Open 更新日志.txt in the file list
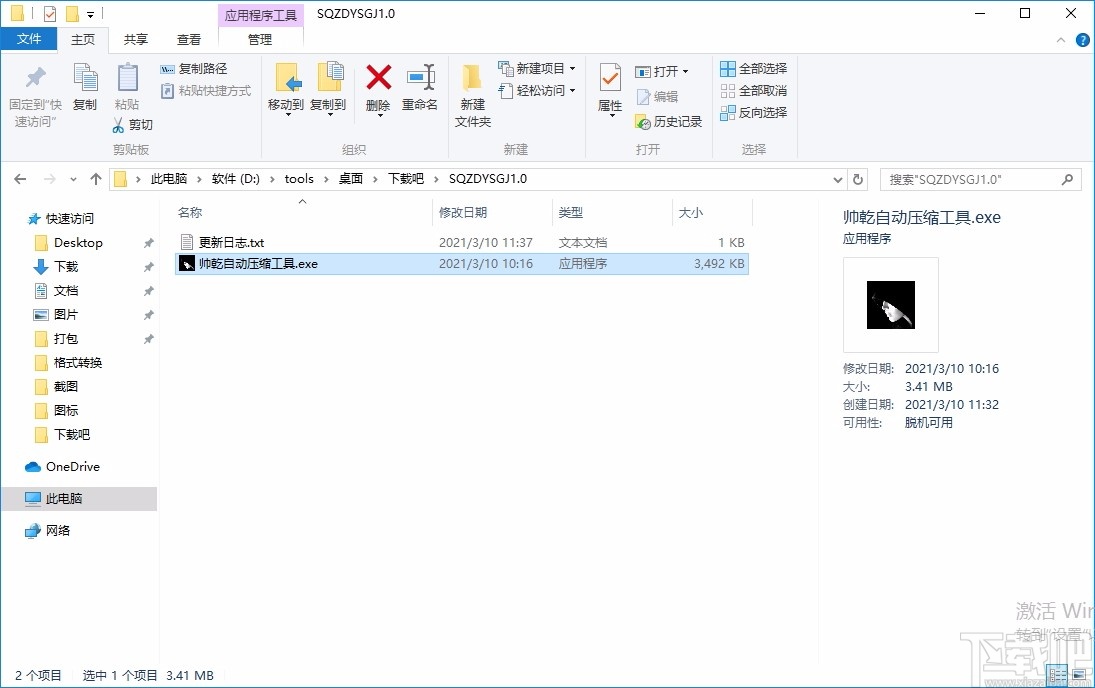Viewport: 1095px width, 688px height. [x=231, y=241]
